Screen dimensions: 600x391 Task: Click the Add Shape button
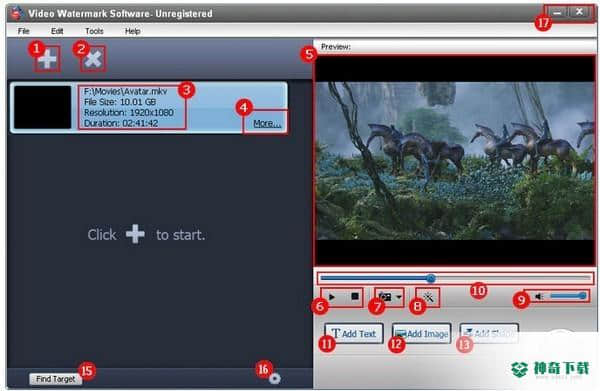coord(489,334)
